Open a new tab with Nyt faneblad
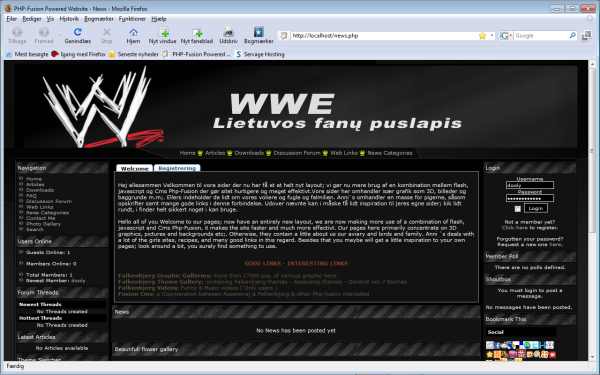This screenshot has height=375, width=600. tap(197, 35)
